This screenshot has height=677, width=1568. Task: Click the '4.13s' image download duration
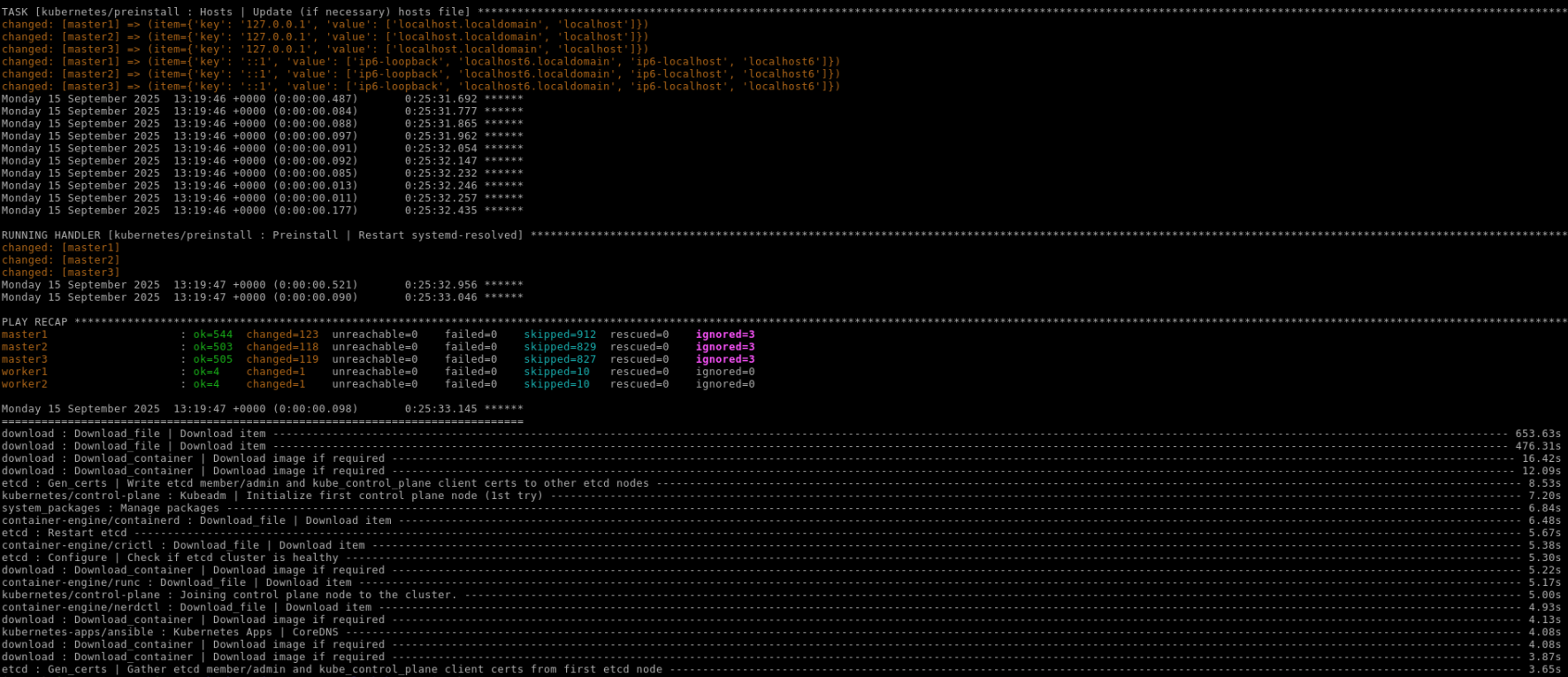point(1545,619)
